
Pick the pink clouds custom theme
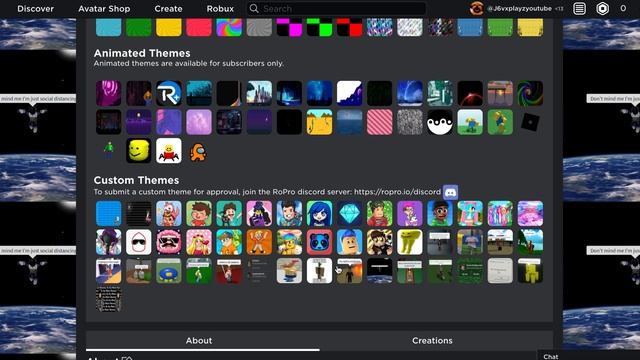point(530,213)
